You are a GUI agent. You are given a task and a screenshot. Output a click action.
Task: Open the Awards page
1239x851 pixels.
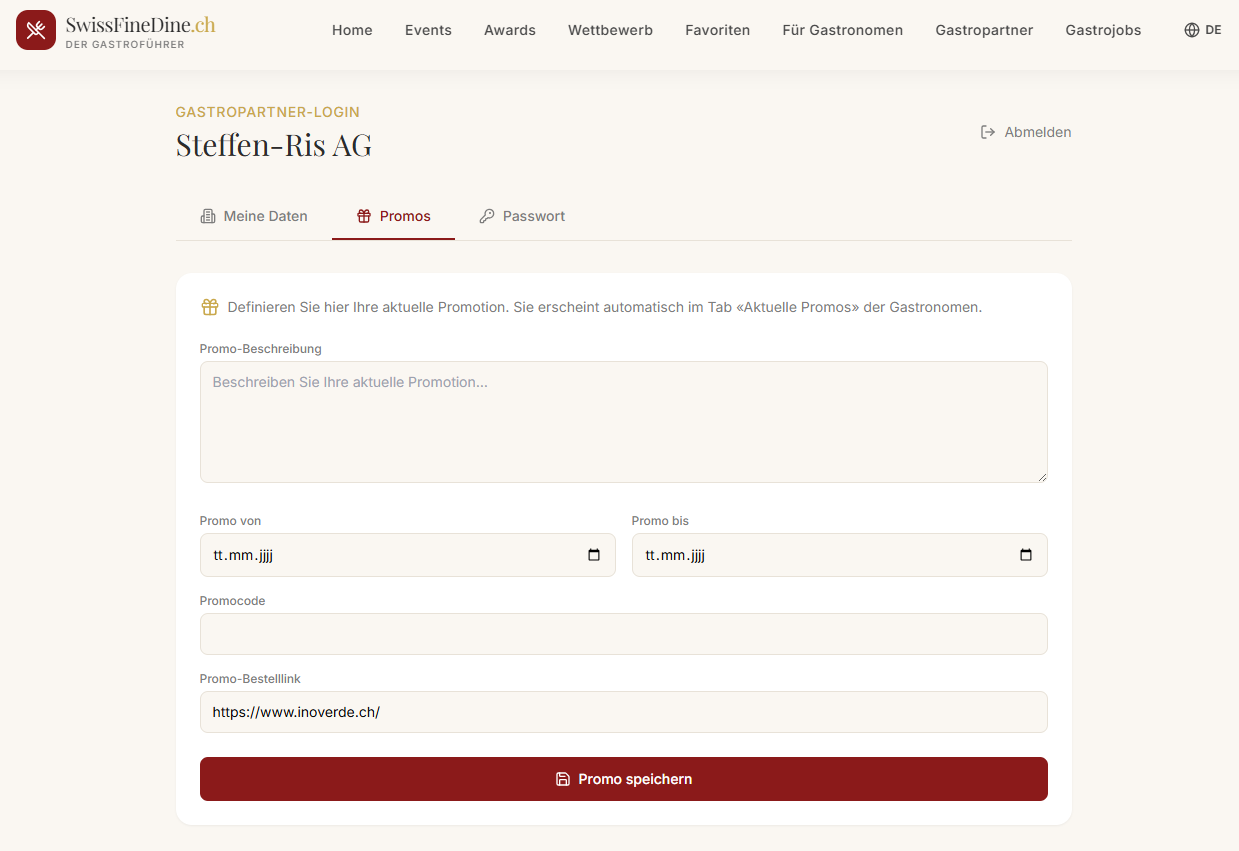(x=510, y=30)
